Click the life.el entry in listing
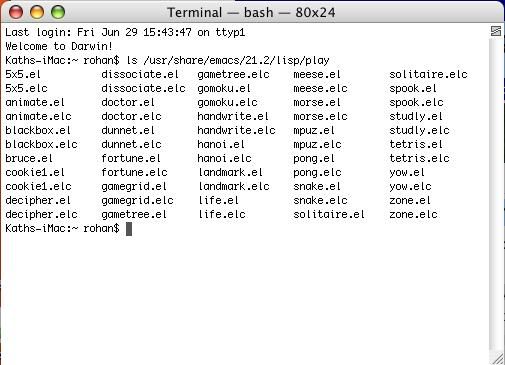The image size is (505, 365). [x=219, y=200]
